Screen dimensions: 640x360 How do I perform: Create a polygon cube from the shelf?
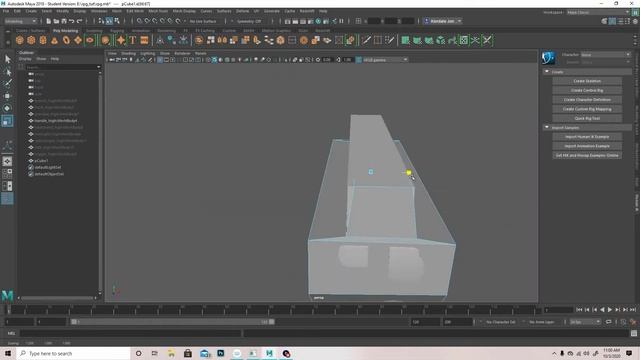[x=31, y=40]
